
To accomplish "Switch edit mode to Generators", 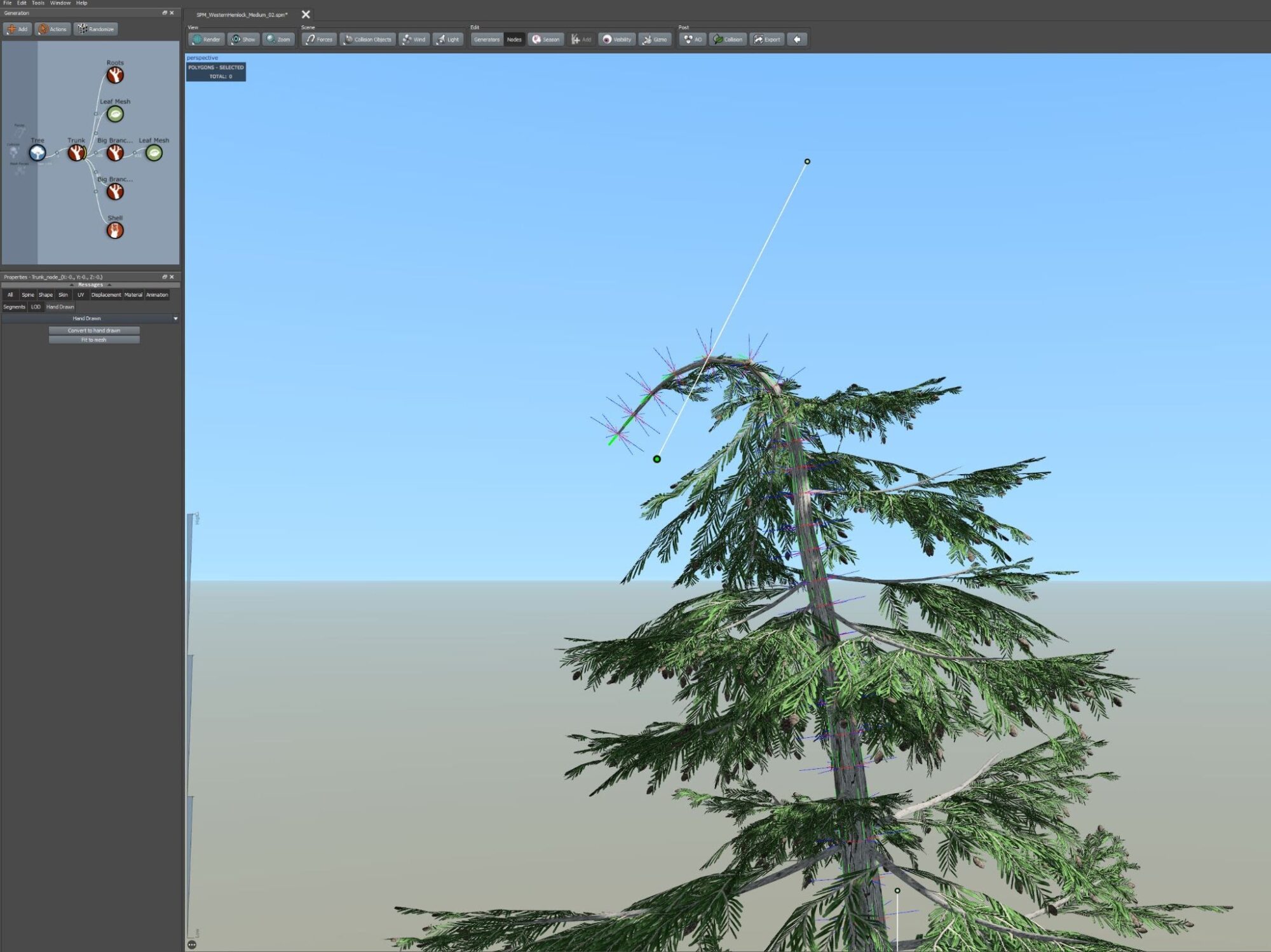I will pos(486,39).
